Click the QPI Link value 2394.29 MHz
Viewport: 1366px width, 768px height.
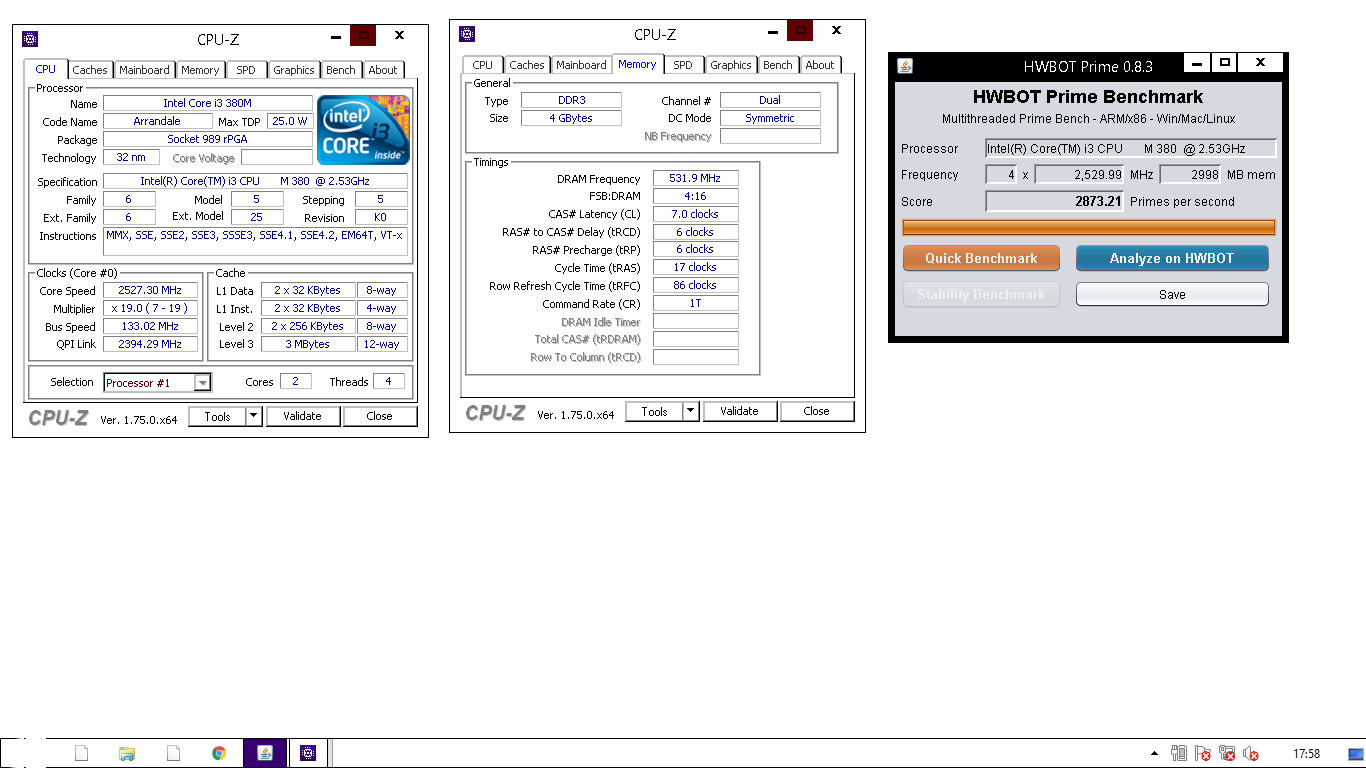pos(150,344)
